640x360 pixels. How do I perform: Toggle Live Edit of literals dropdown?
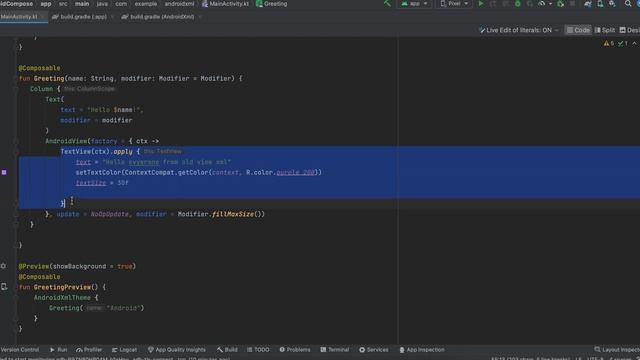click(x=519, y=30)
